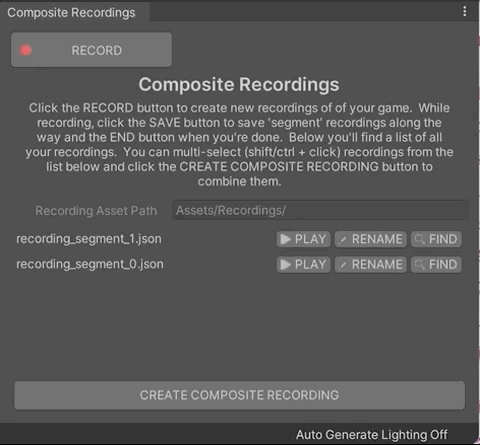Screen dimensions: 480x445
Task: Click the PLAY label for recording_segment_1.json
Action: pyautogui.click(x=310, y=239)
